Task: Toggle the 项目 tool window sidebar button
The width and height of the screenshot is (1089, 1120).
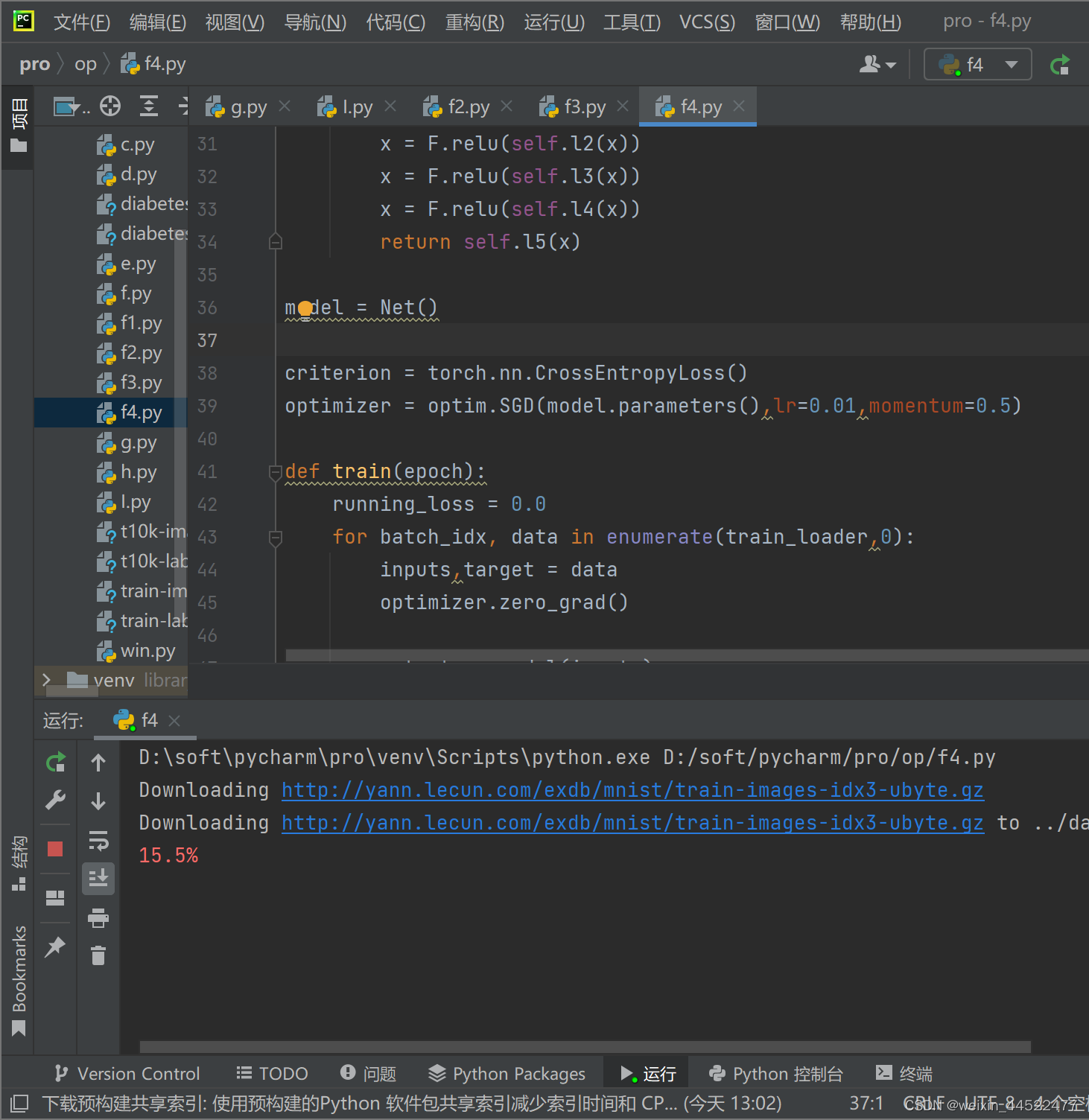Action: coord(18,125)
